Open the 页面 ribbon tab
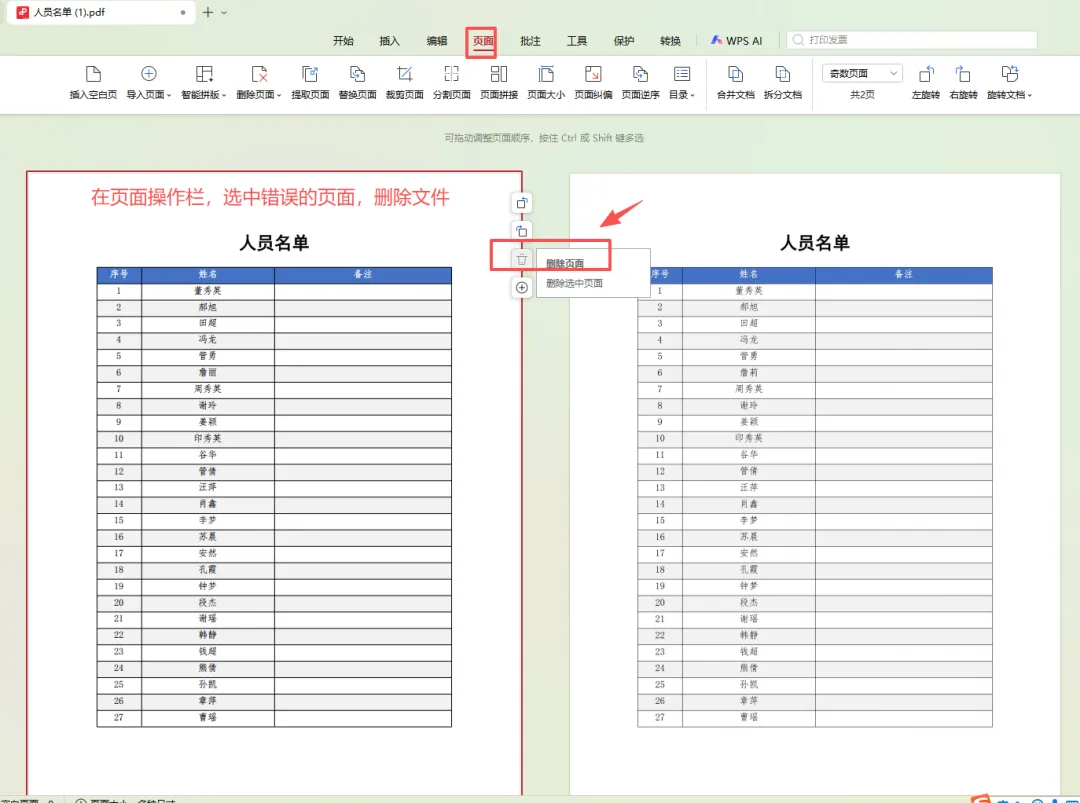The height and width of the screenshot is (803, 1080). click(x=483, y=41)
